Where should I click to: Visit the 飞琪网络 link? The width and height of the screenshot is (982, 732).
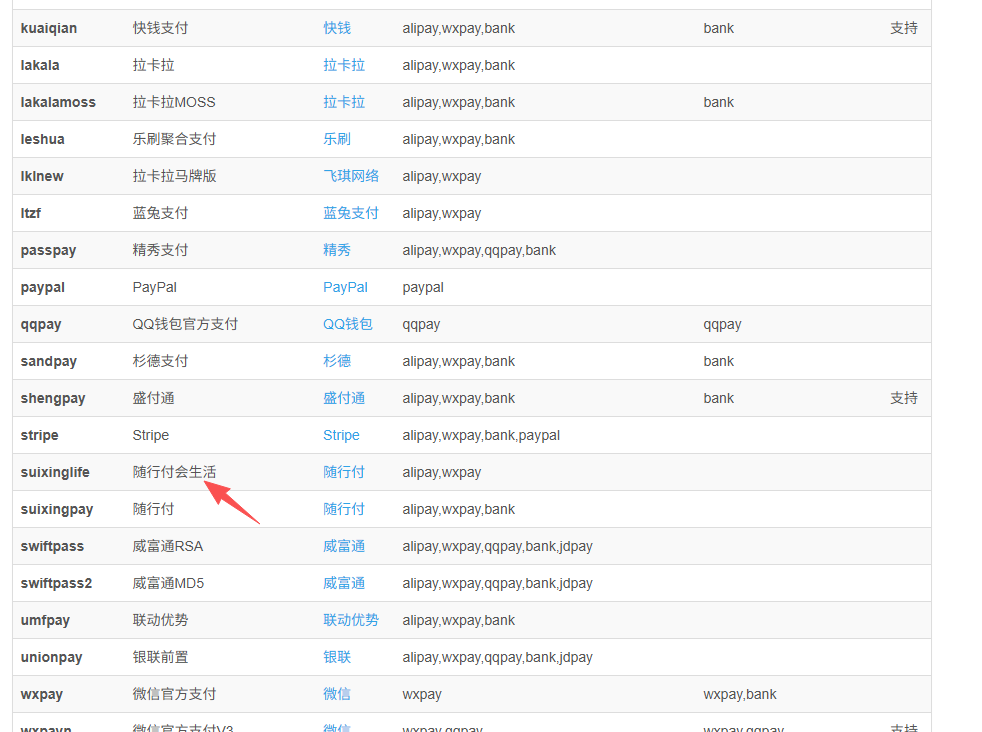(x=351, y=176)
